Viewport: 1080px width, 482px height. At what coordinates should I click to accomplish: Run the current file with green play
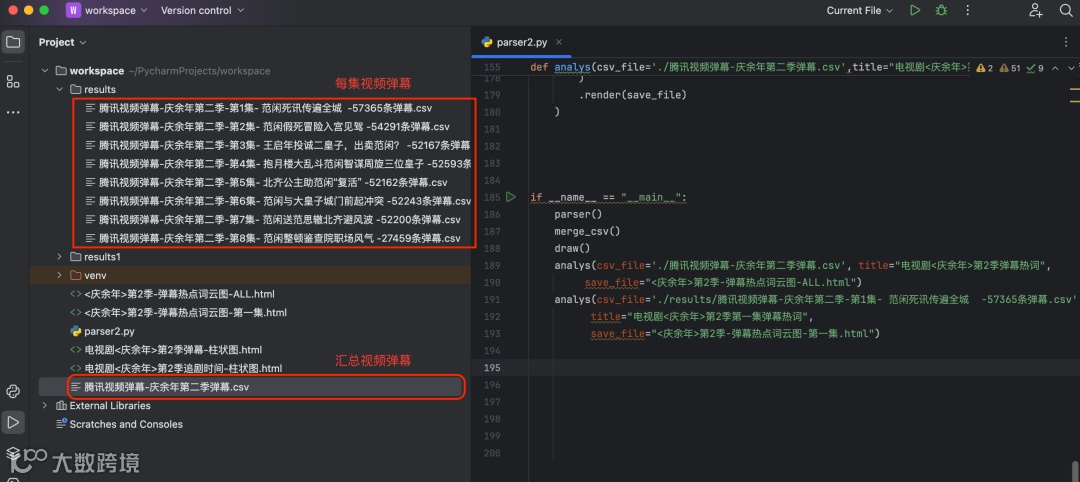click(915, 10)
